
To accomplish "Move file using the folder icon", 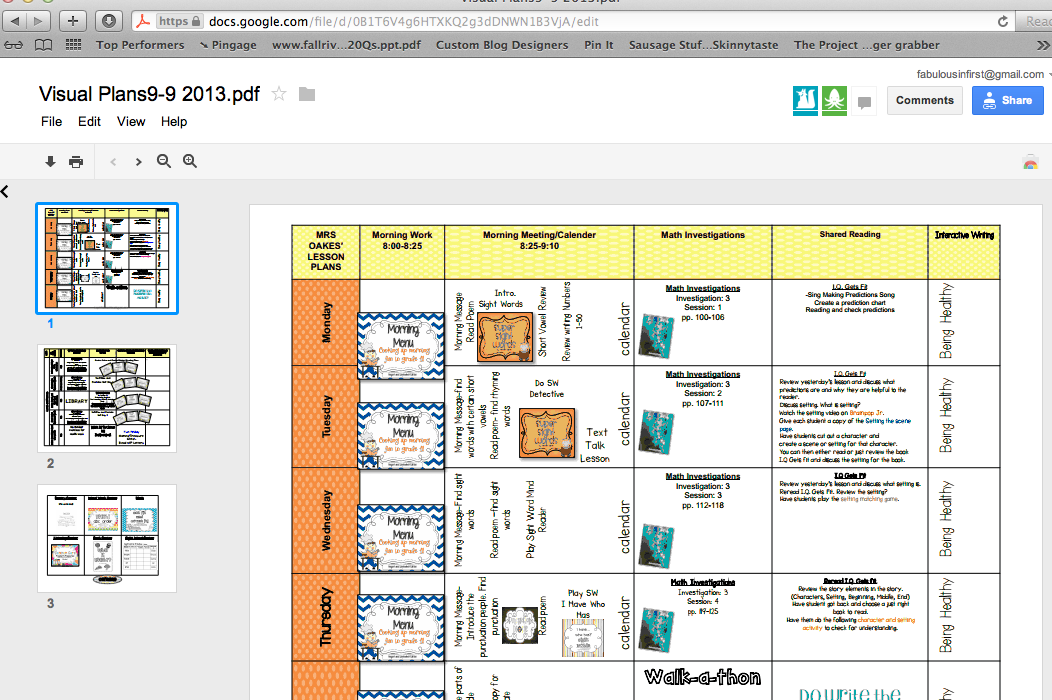I will coord(307,94).
